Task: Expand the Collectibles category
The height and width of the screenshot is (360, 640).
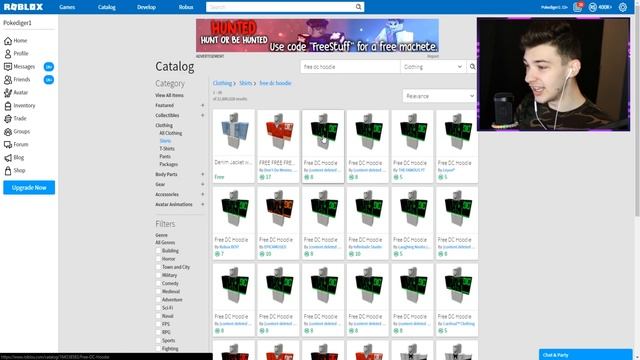Action: [x=202, y=115]
